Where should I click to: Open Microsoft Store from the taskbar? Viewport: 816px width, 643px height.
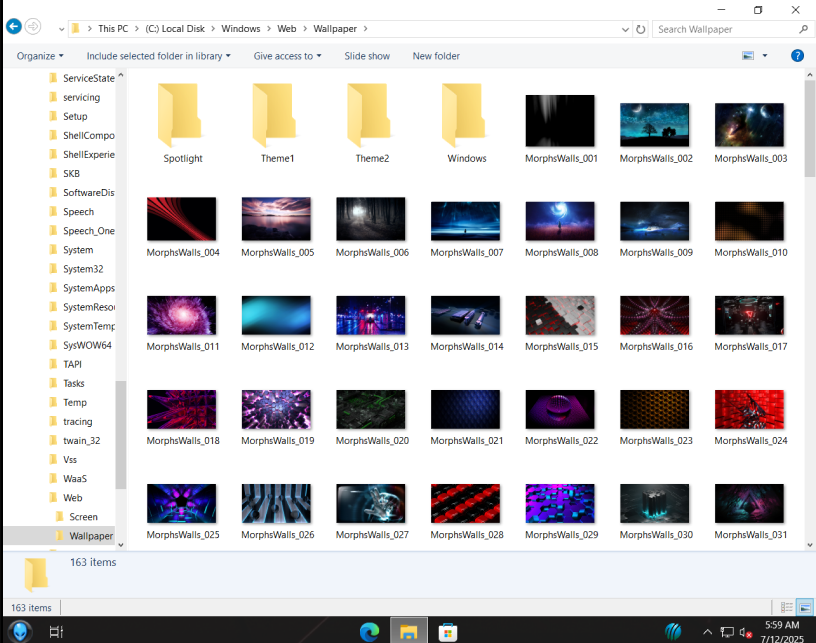tap(448, 632)
